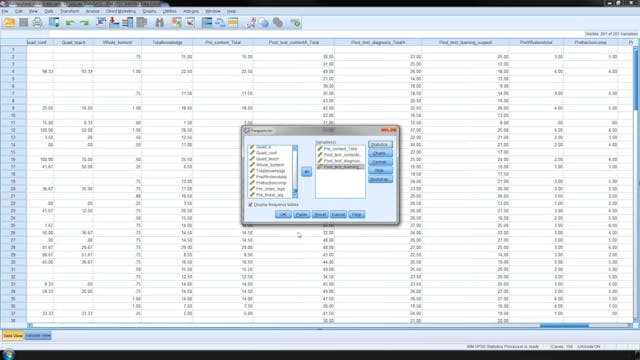Toggle Display frequency tables checkbox
Screen dimensions: 640x360
click(251, 204)
